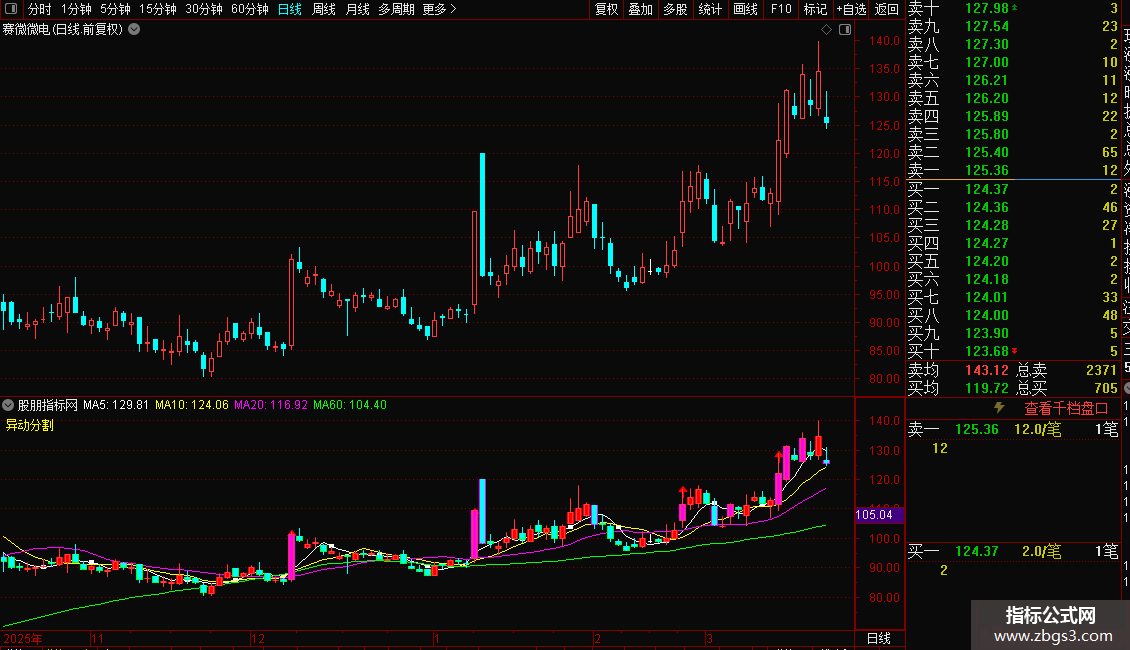Click the 买八 row priced 124.00
Image resolution: width=1130 pixels, height=650 pixels.
pos(1013,315)
